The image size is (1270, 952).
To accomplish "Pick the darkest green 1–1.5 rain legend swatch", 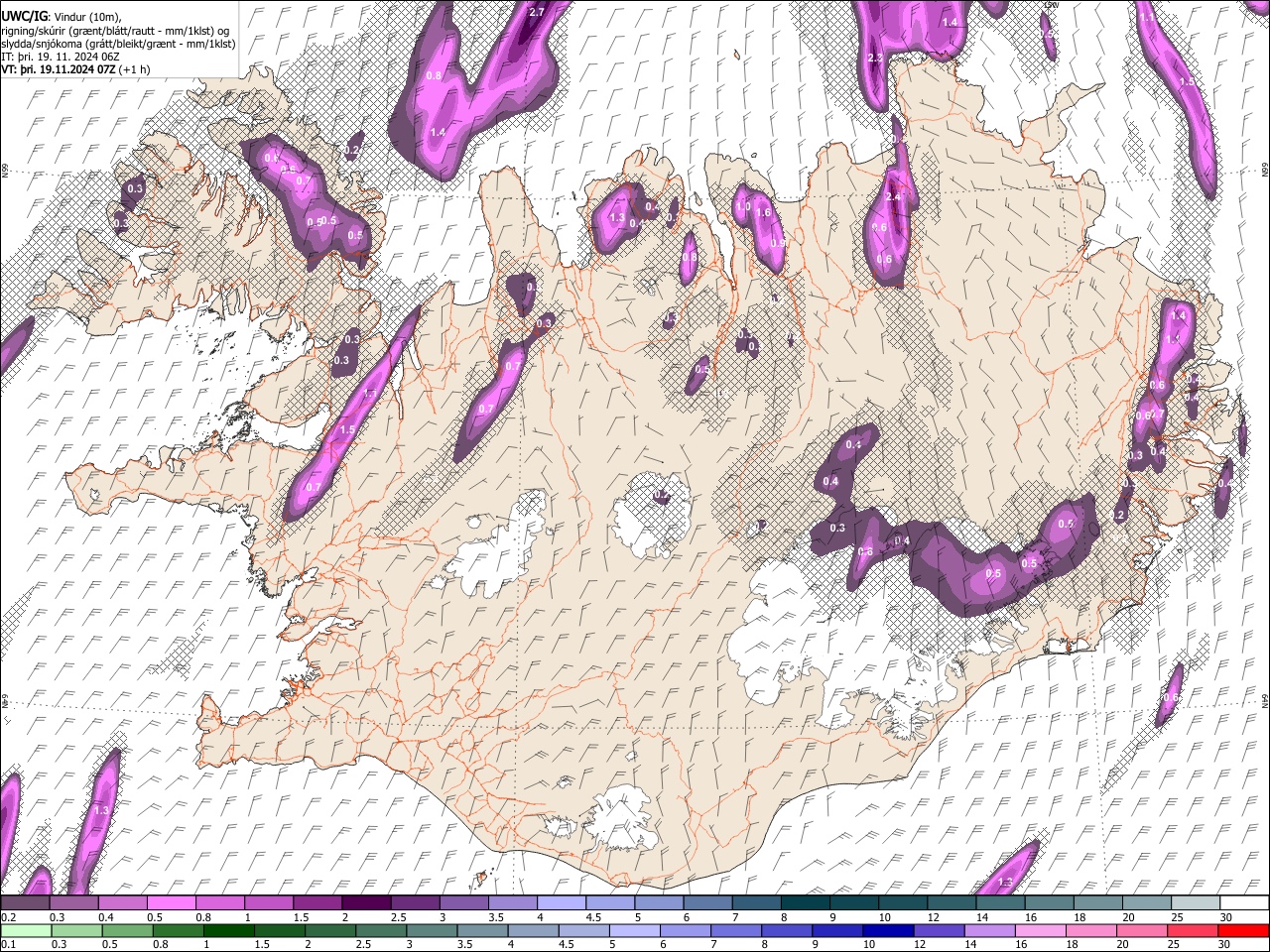I will [x=228, y=930].
